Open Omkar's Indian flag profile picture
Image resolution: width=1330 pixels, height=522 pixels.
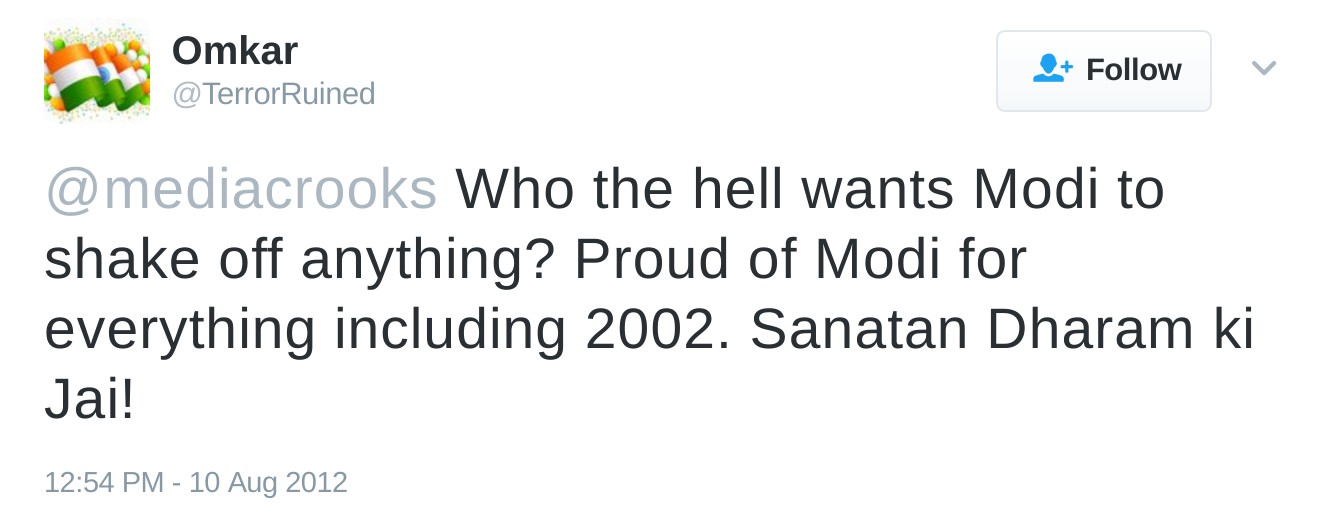[x=96, y=71]
